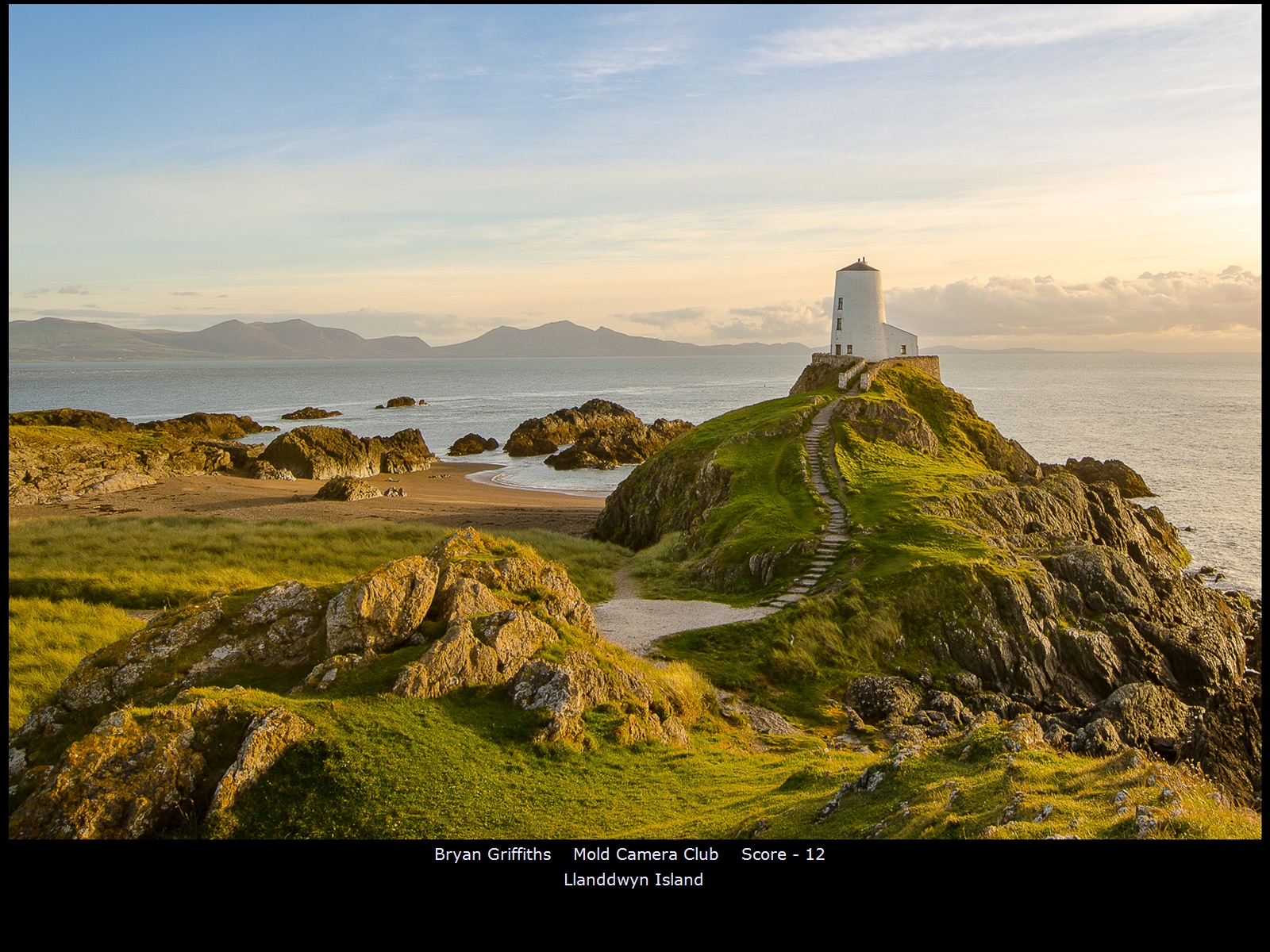Click the Llanddwyn Island title text
This screenshot has height=952, width=1270.
633,880
